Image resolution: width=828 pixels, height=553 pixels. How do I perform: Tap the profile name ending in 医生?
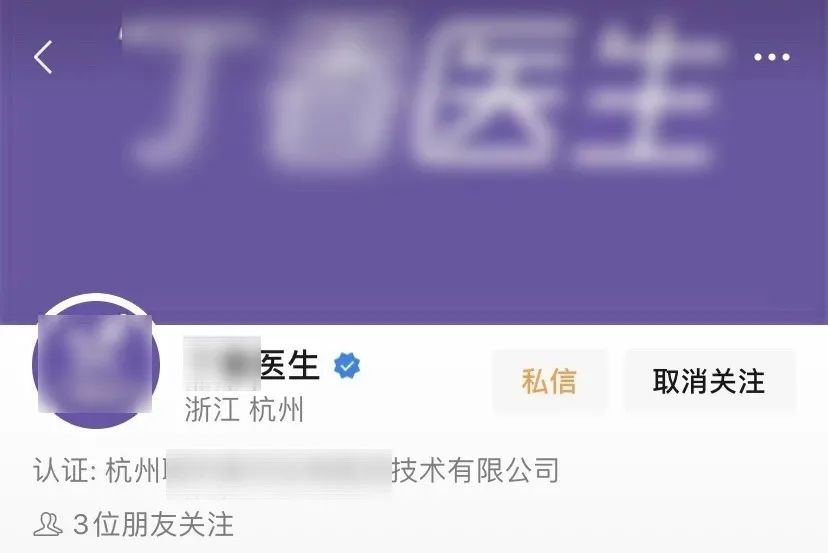[251, 365]
